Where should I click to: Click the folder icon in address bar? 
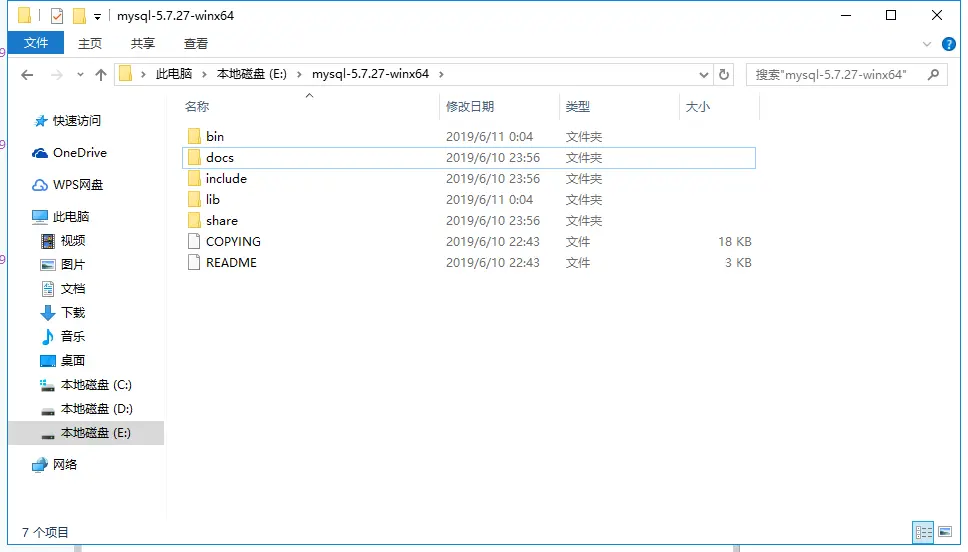(x=125, y=74)
